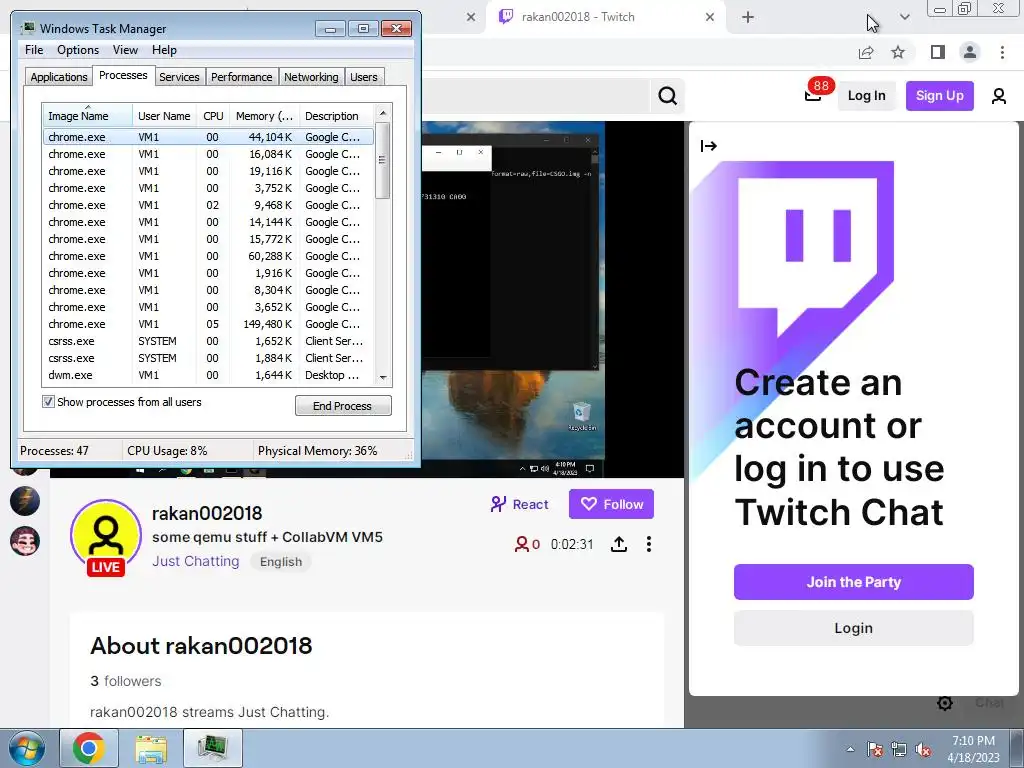1024x768 pixels.
Task: Switch to the Performance tab
Action: tap(242, 77)
